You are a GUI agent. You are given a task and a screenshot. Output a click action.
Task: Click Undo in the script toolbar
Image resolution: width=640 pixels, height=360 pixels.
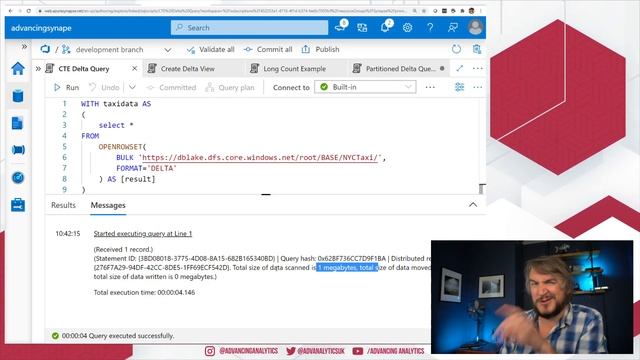104,87
